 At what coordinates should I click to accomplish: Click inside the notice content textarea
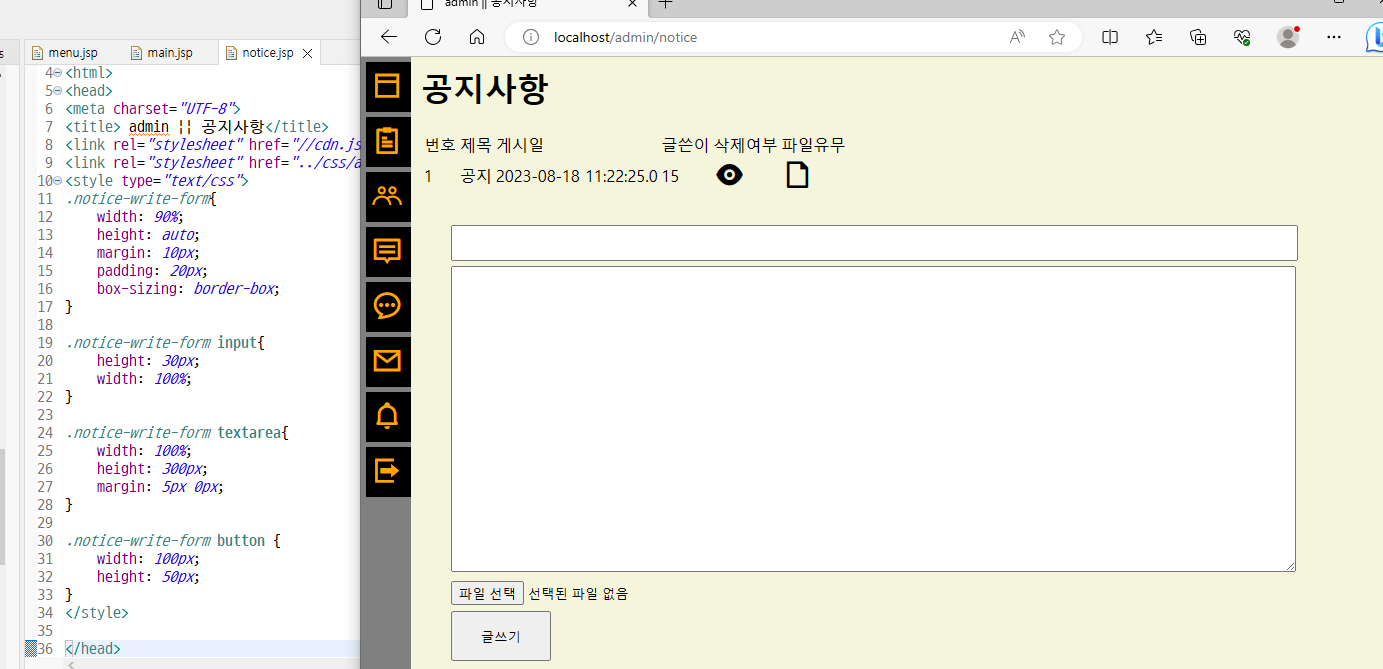(x=873, y=419)
